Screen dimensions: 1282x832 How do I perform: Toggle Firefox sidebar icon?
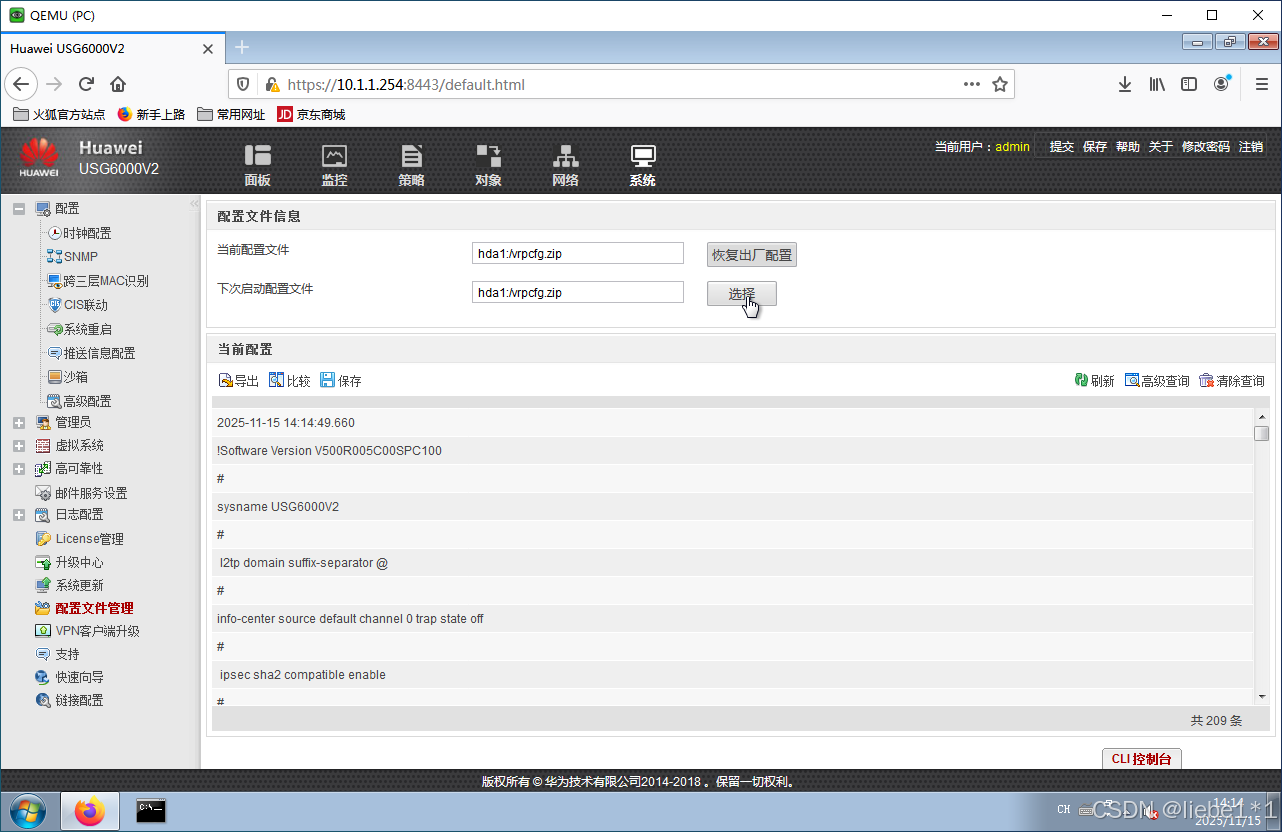1189,84
